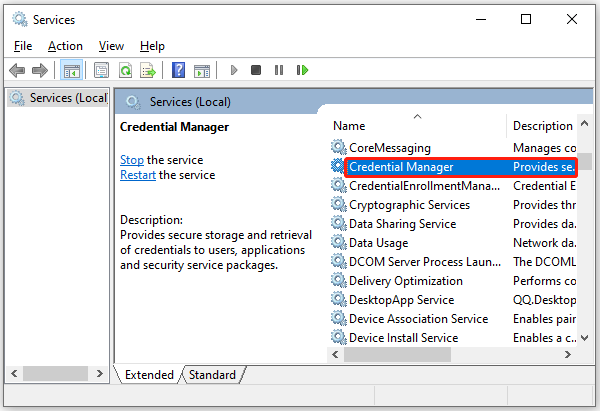Click the blue Help question mark icon

[178, 70]
